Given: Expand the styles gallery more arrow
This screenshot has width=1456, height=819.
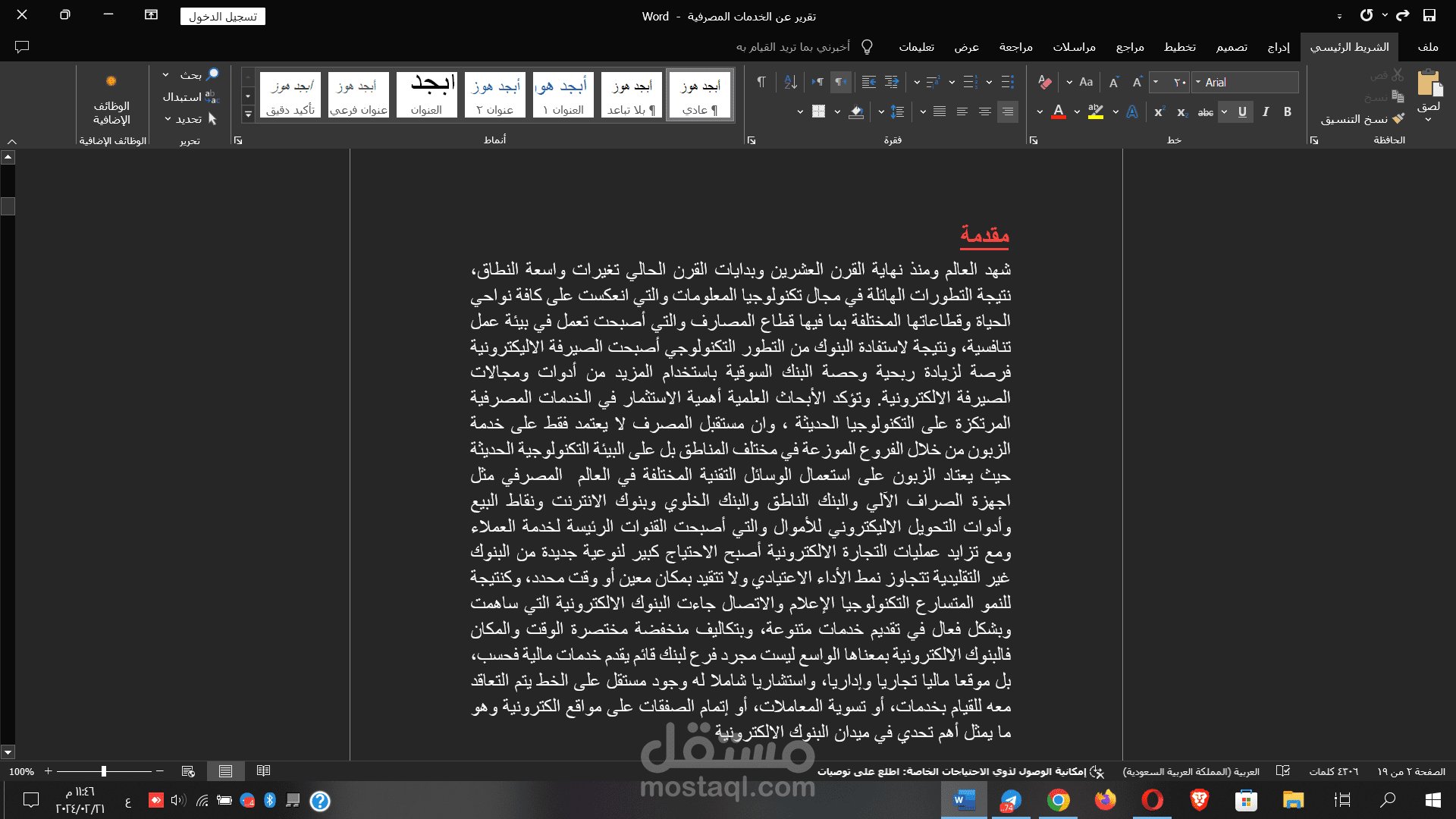Looking at the screenshot, I should (248, 115).
